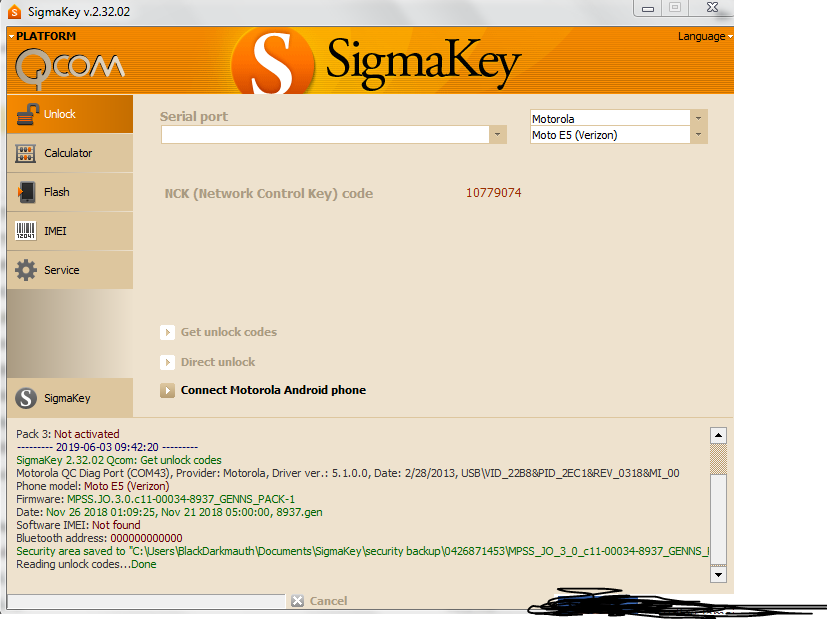This screenshot has width=827, height=619.
Task: Click the Bluetooth address 000000000000 line
Action: [x=99, y=538]
